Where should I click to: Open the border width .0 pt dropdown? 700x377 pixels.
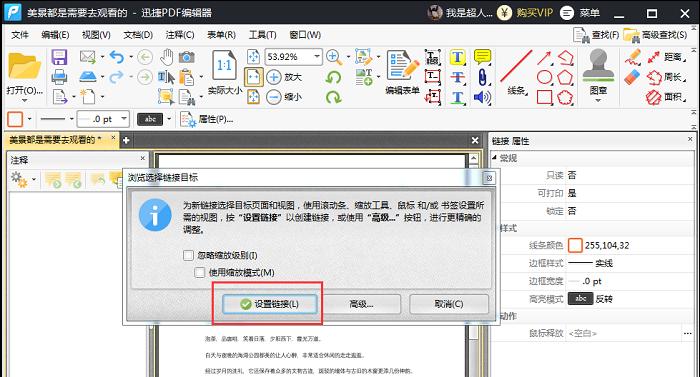(x=124, y=119)
